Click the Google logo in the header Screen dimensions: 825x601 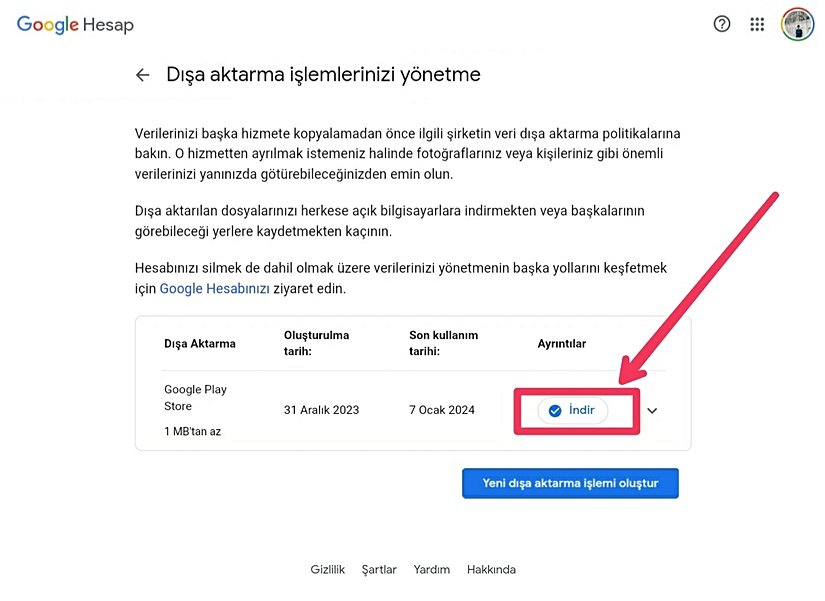pos(48,25)
